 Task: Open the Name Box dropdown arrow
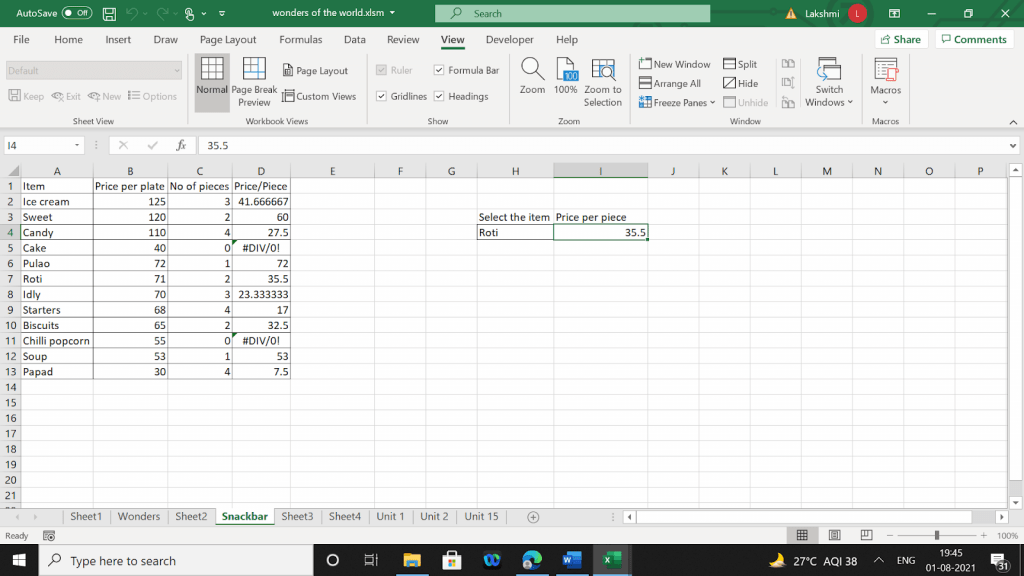point(77,145)
